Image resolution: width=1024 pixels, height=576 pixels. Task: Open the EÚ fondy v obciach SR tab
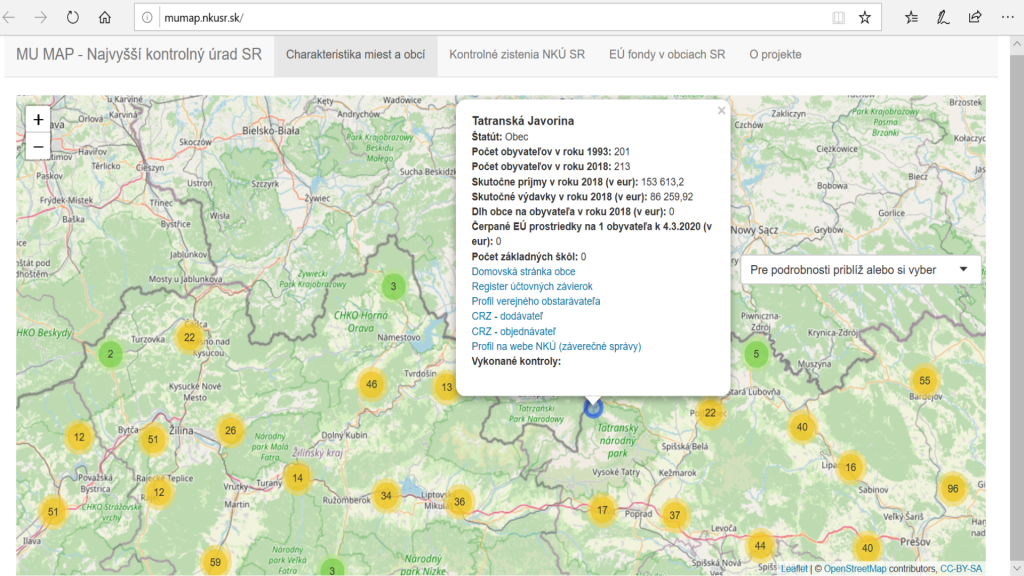(667, 55)
